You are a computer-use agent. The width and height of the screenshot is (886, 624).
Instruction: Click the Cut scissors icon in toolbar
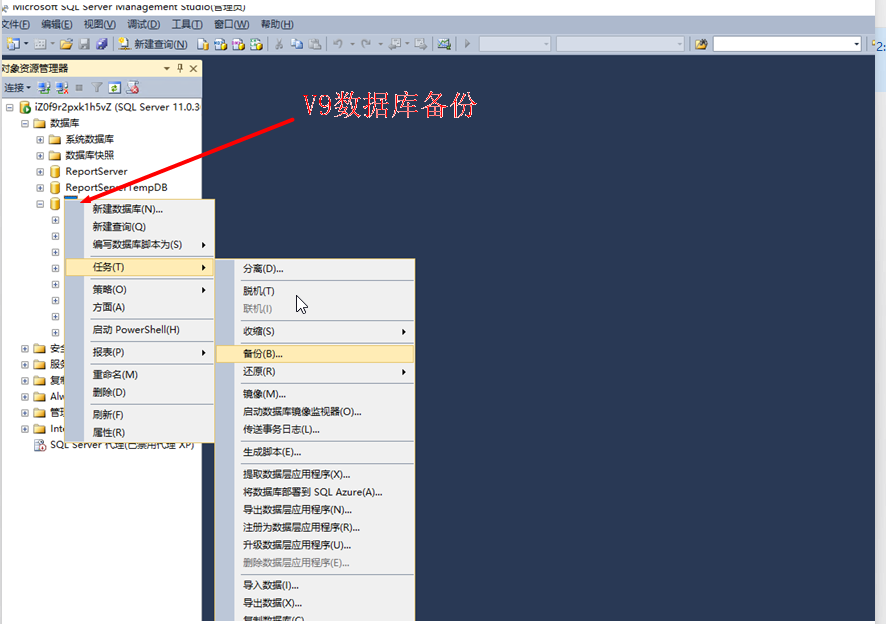click(280, 44)
